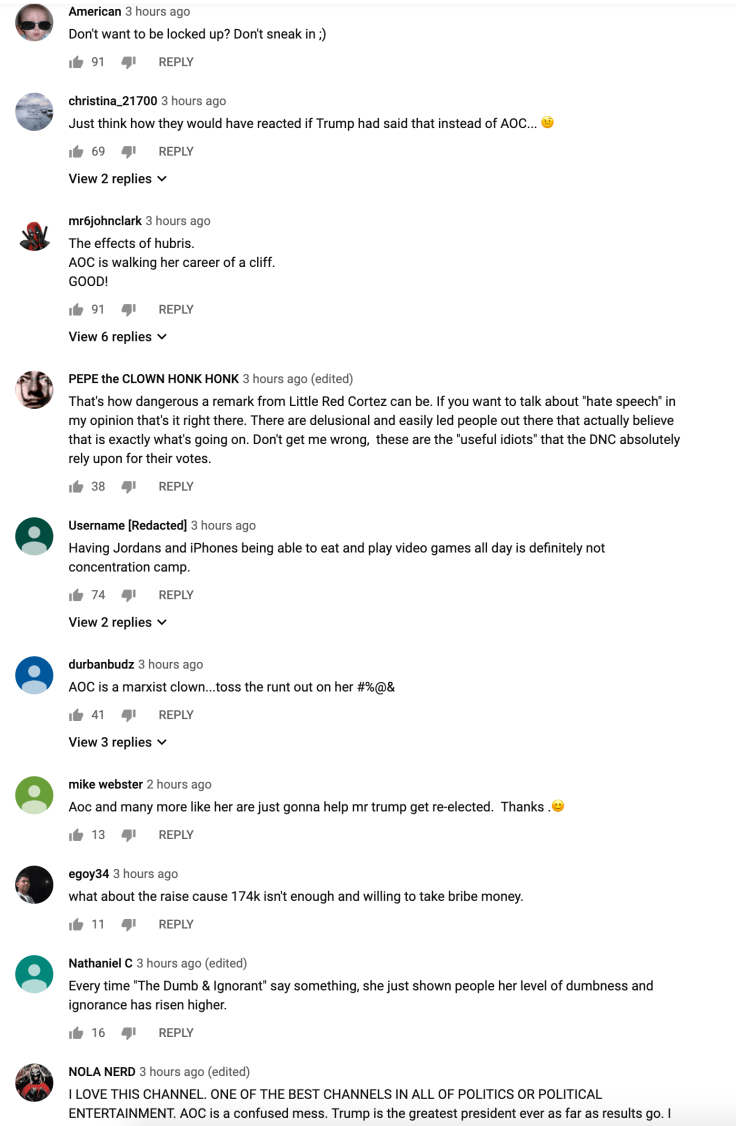Dislike PEPE the CLOWN HONK HONK's comment
The image size is (736, 1126).
[x=129, y=486]
